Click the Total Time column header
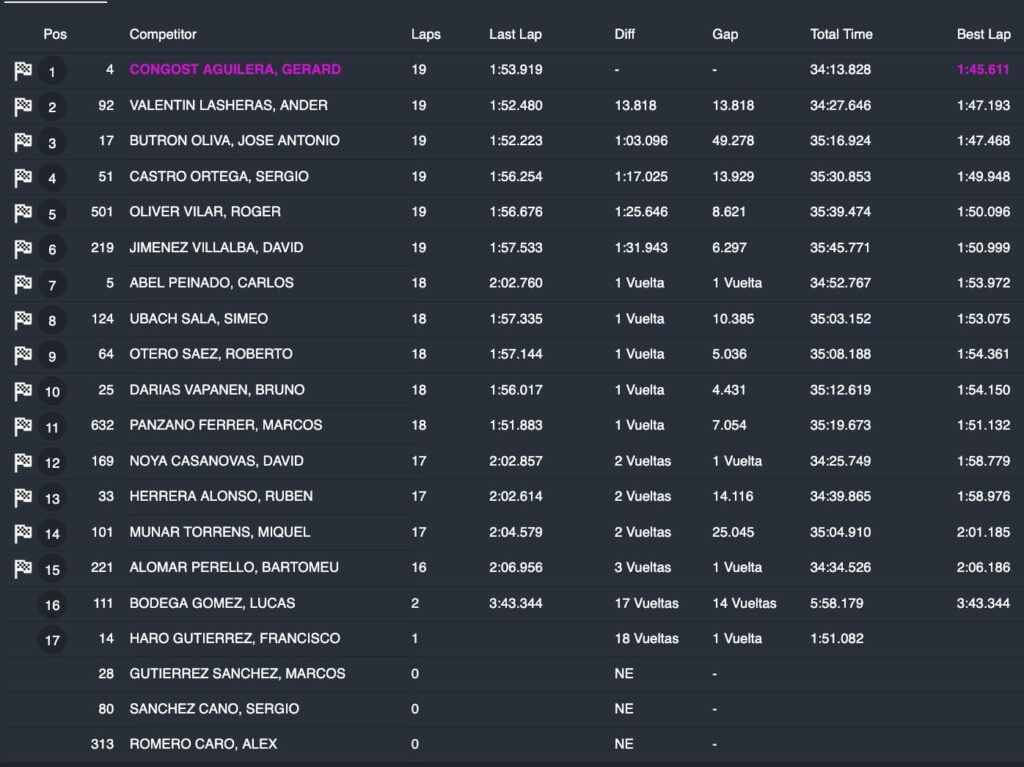The image size is (1024, 767). coord(841,34)
